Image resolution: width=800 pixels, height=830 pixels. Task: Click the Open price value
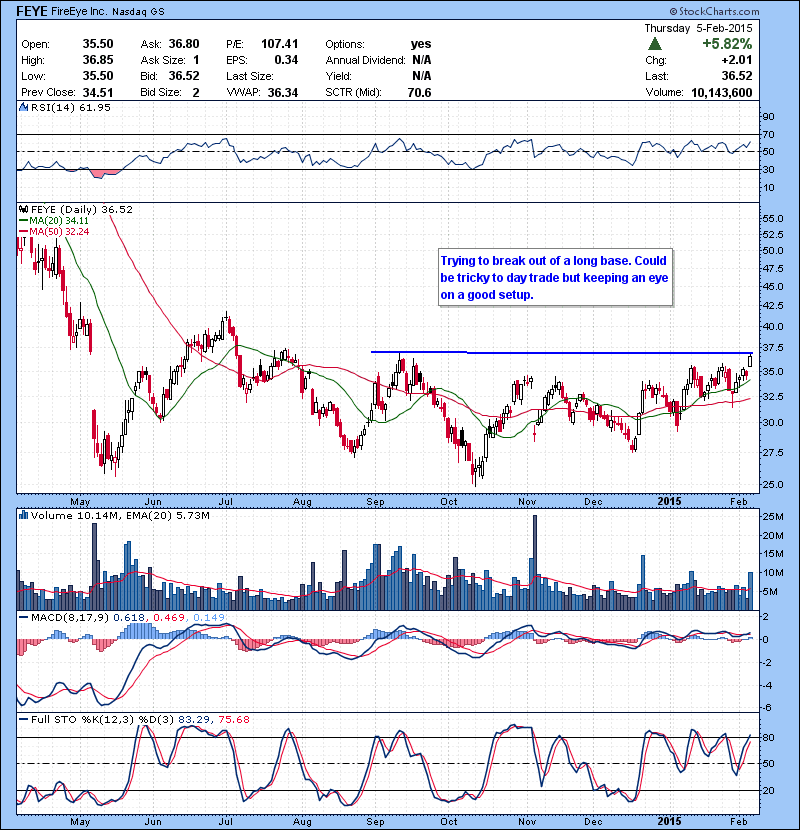point(98,44)
